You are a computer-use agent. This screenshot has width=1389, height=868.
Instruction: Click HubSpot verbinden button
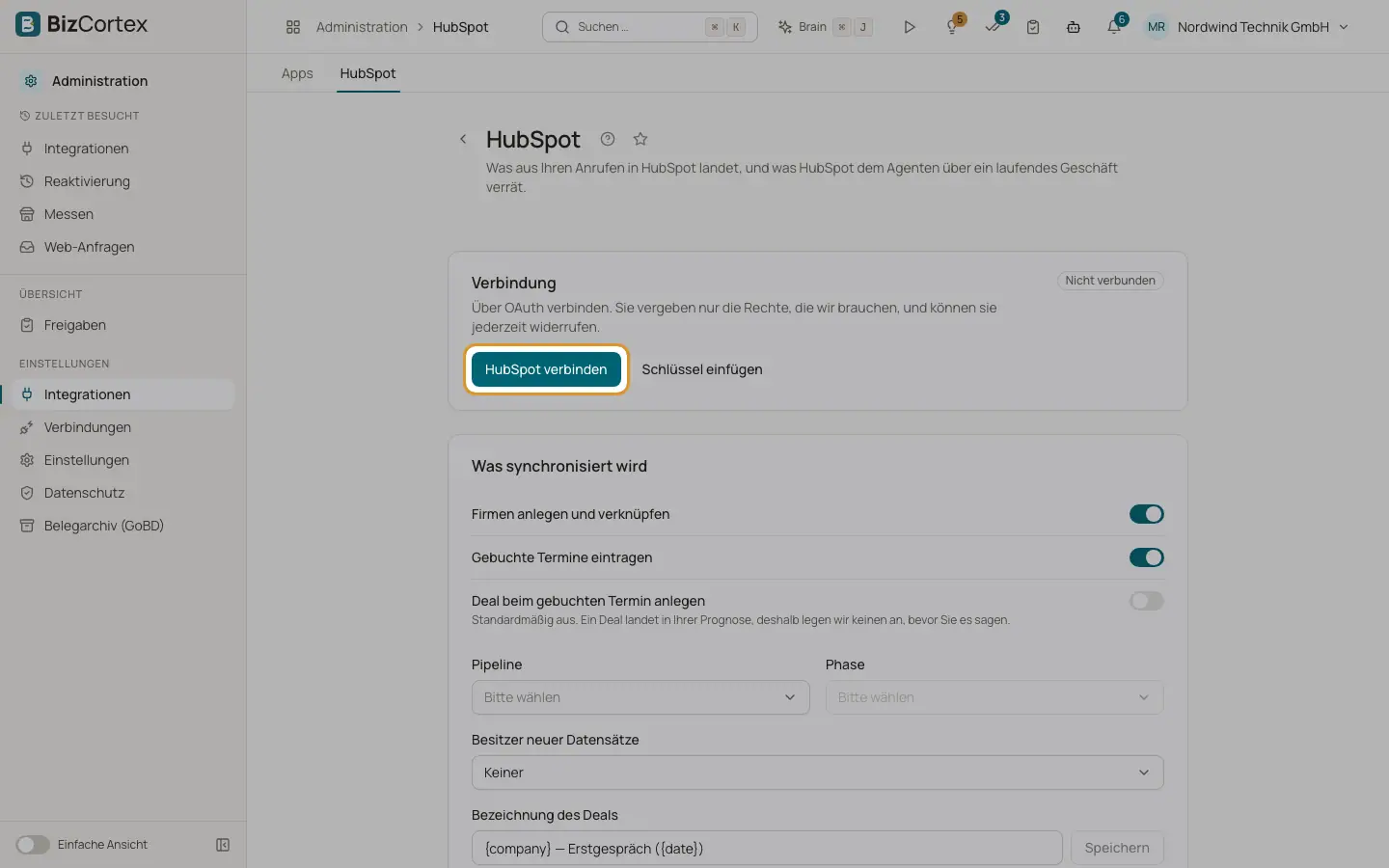pyautogui.click(x=546, y=369)
